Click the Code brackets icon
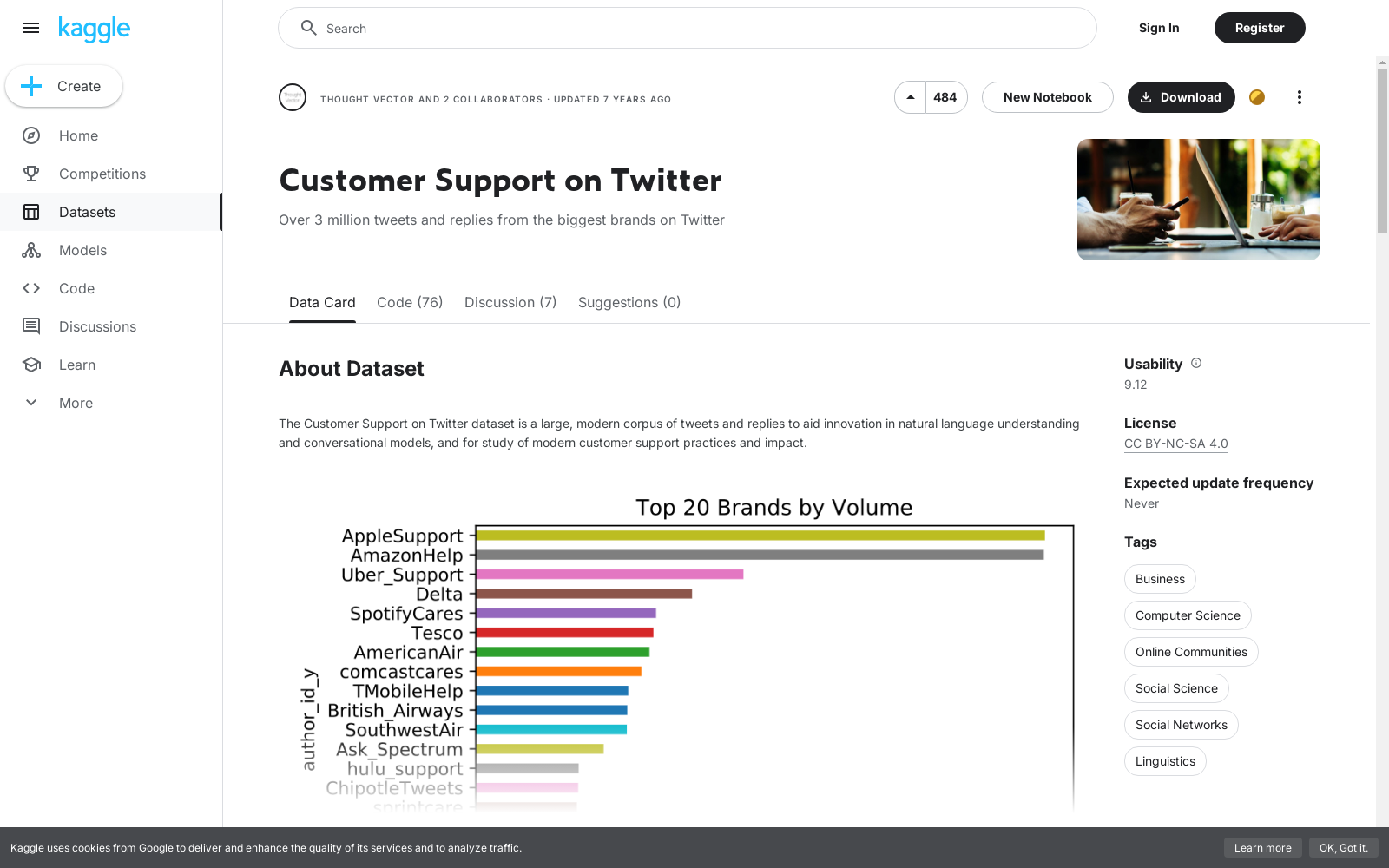The width and height of the screenshot is (1389, 868). (x=31, y=288)
